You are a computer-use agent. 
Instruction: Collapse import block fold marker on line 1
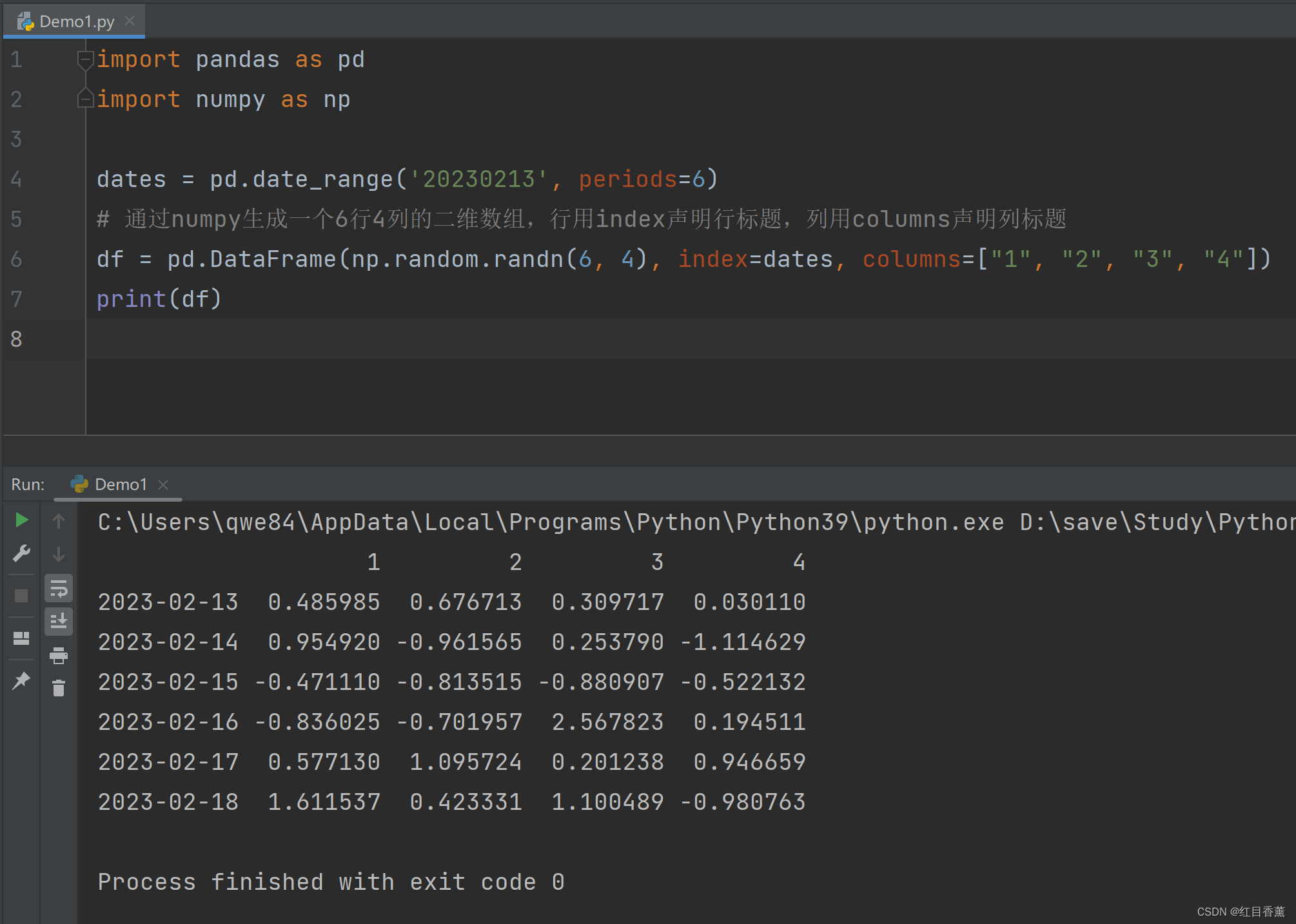point(85,59)
